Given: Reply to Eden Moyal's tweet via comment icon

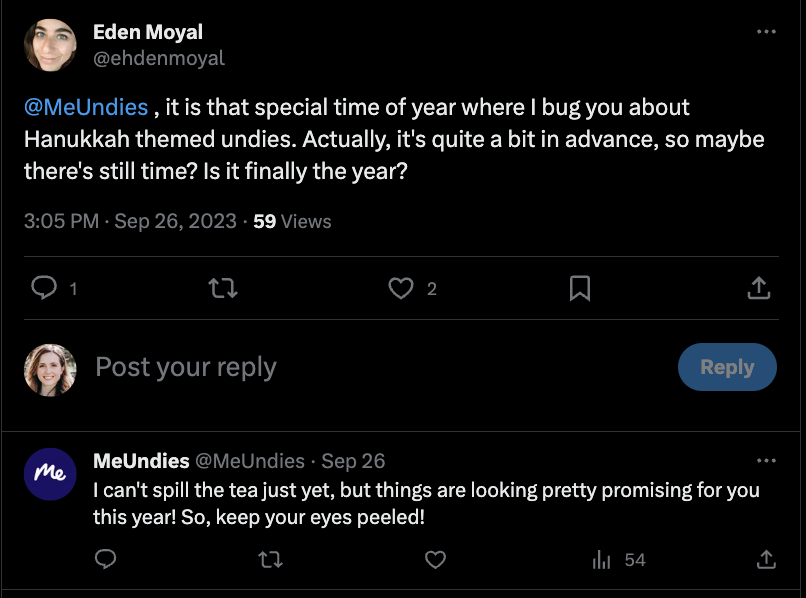Looking at the screenshot, I should click(x=44, y=289).
